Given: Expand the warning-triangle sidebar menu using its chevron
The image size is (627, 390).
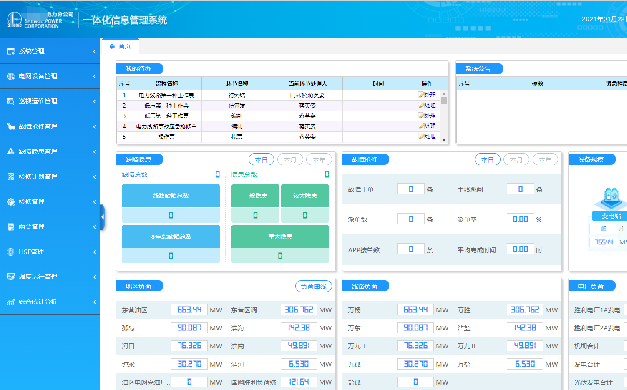Looking at the screenshot, I should click(94, 152).
